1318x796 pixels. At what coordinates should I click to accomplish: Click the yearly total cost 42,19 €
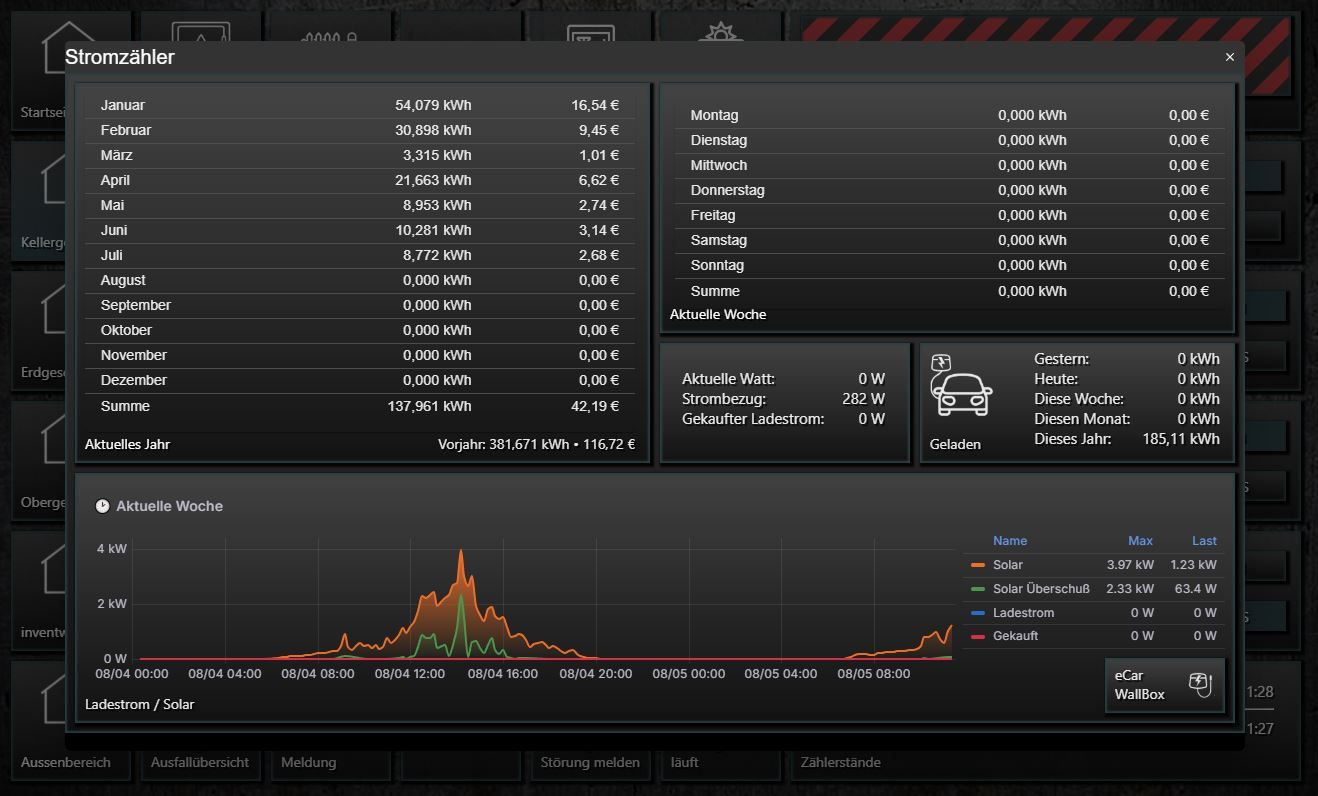595,406
